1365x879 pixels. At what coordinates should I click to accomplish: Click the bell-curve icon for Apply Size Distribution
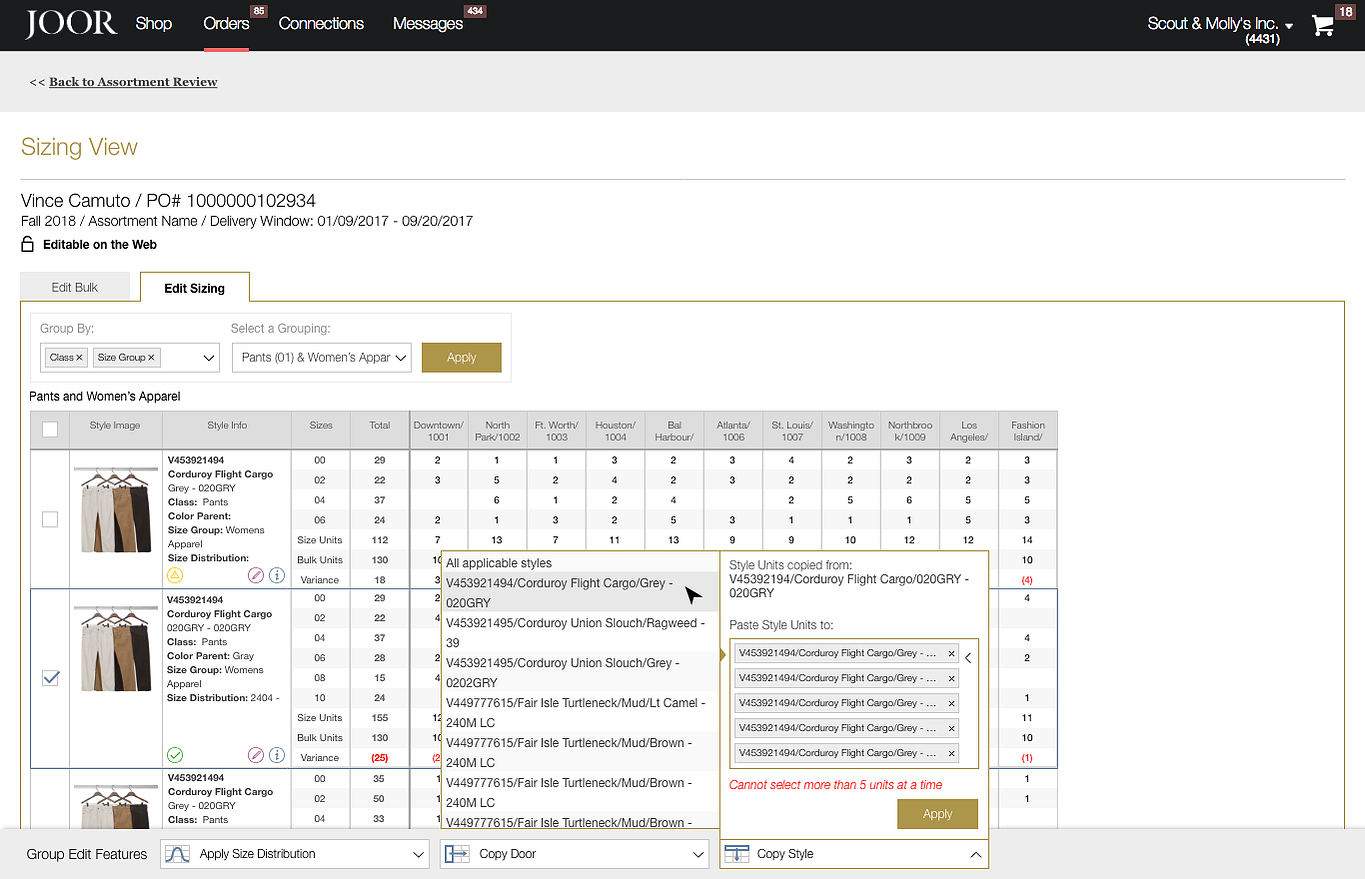[177, 854]
